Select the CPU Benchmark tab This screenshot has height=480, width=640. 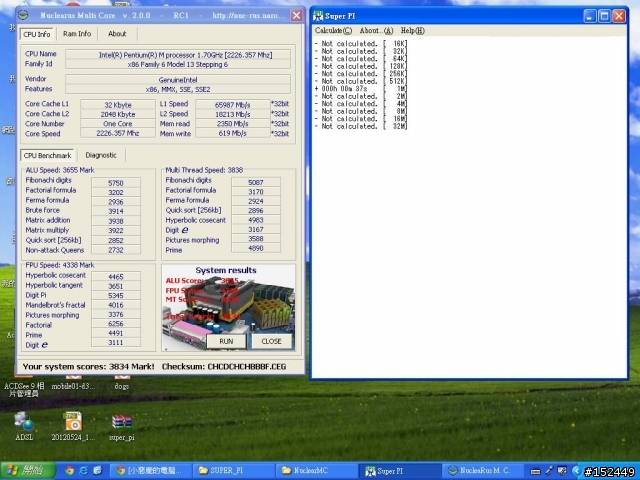47,156
